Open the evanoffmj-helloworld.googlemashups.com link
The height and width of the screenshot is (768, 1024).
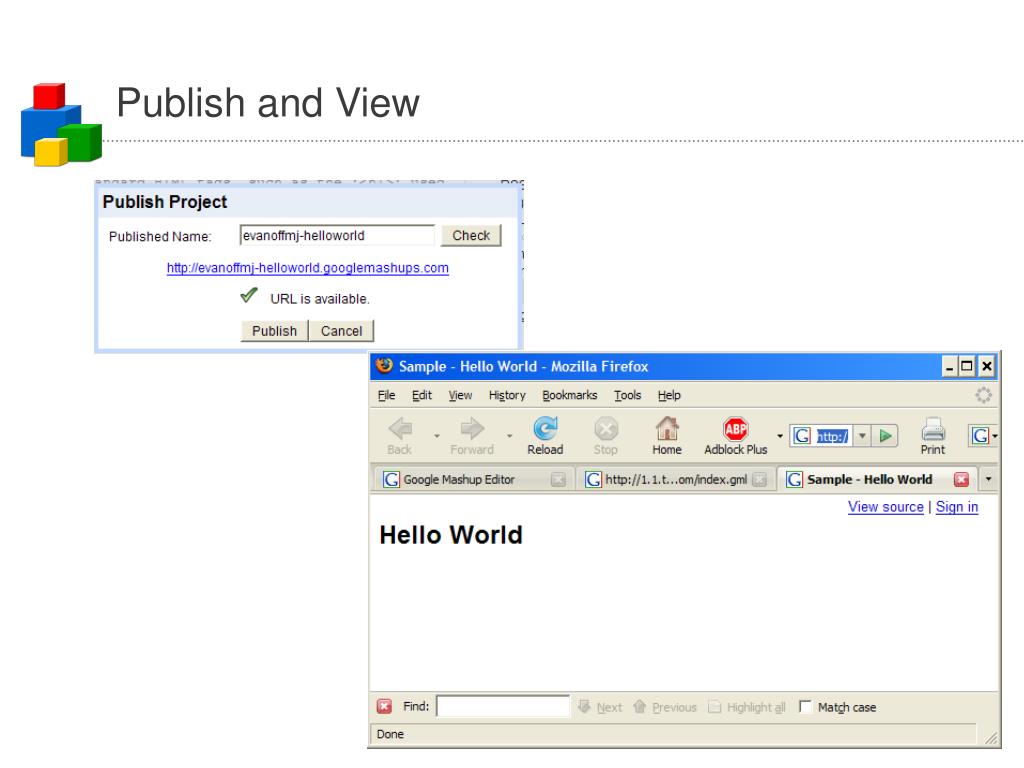(x=308, y=268)
